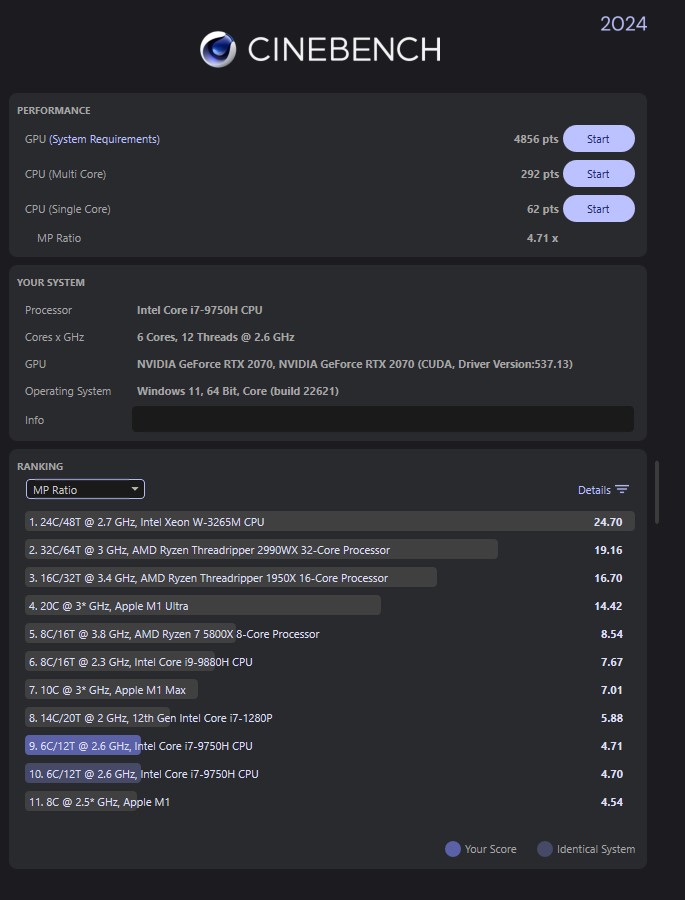Viewport: 685px width, 900px height.
Task: Click the CPU (Single Core) label
Action: (68, 209)
